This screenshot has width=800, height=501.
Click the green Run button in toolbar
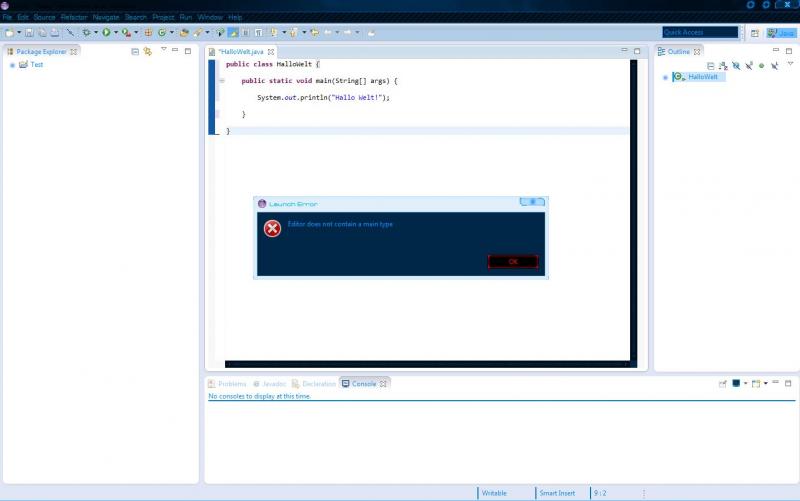pyautogui.click(x=105, y=33)
